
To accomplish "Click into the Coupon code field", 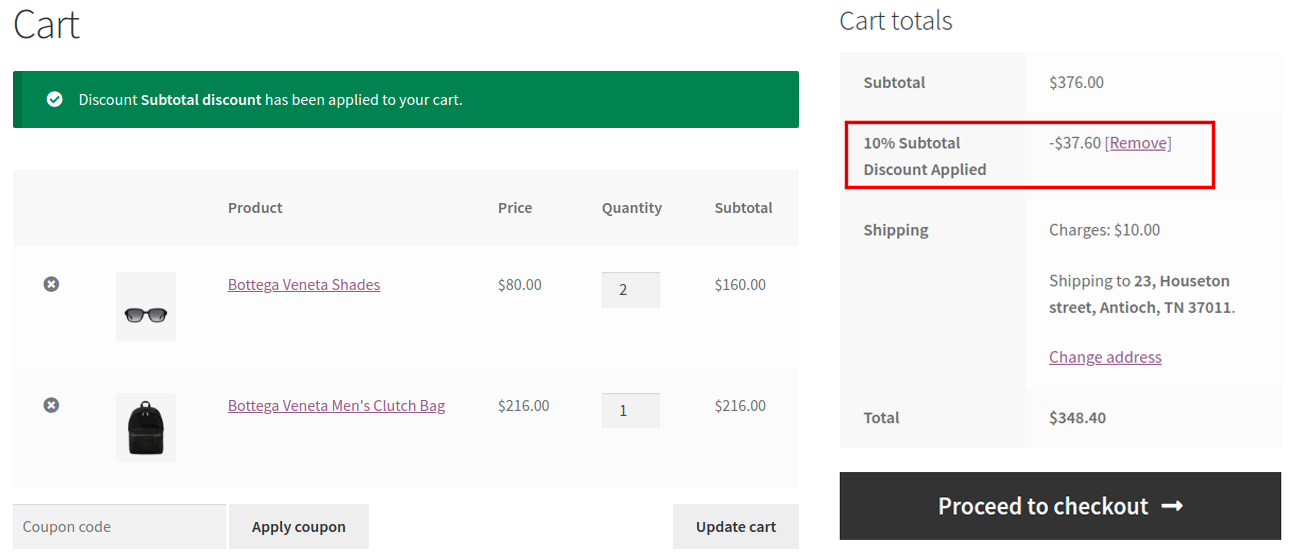I will [119, 527].
